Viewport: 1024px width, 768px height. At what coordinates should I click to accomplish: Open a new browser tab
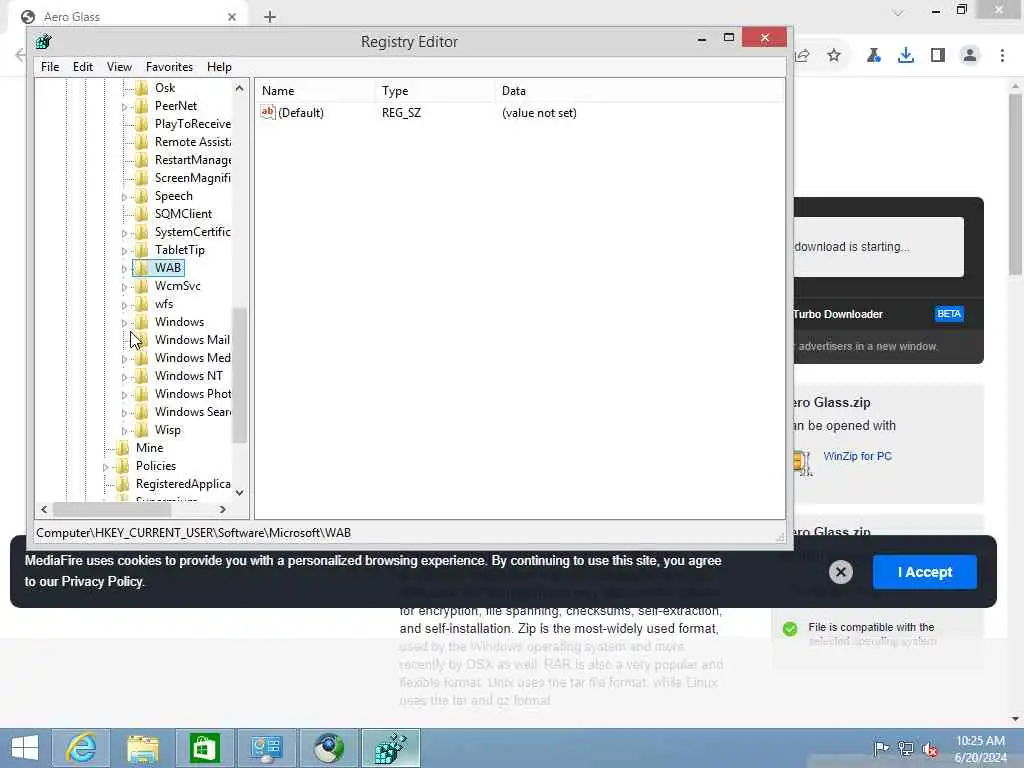point(270,17)
